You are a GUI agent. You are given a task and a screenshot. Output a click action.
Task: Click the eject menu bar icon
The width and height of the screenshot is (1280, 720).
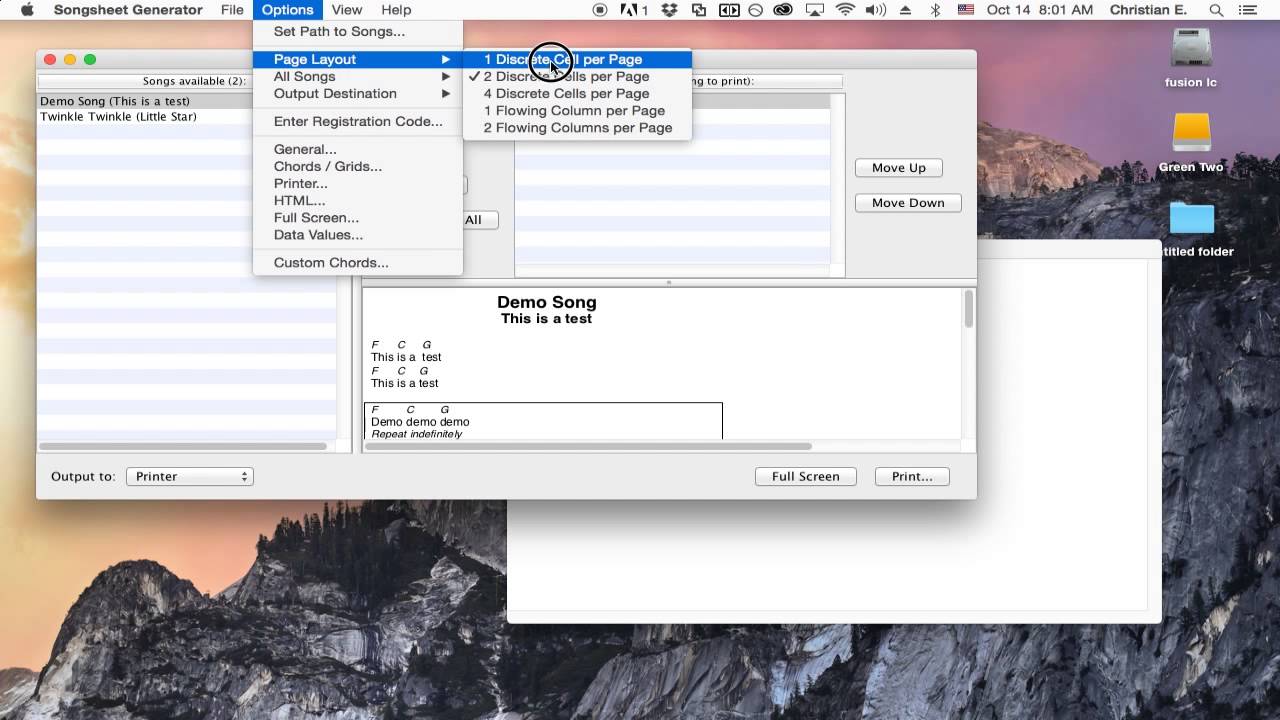[x=906, y=10]
